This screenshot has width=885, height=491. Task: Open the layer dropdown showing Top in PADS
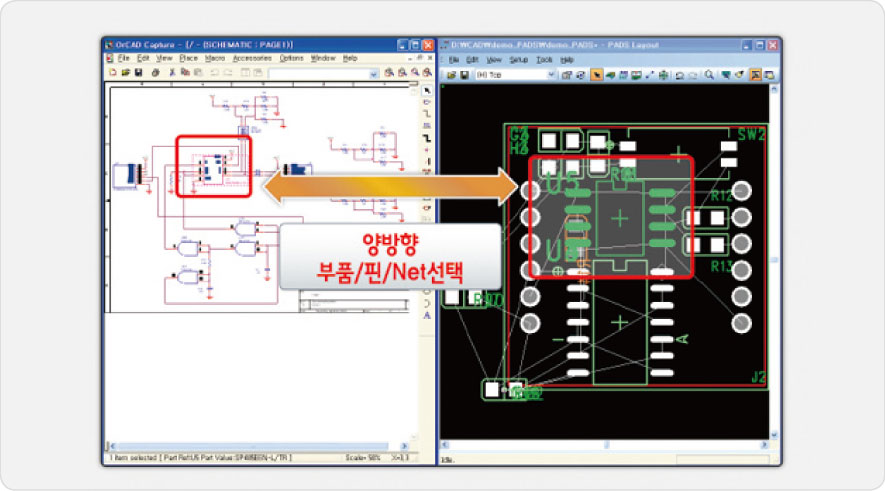(514, 75)
